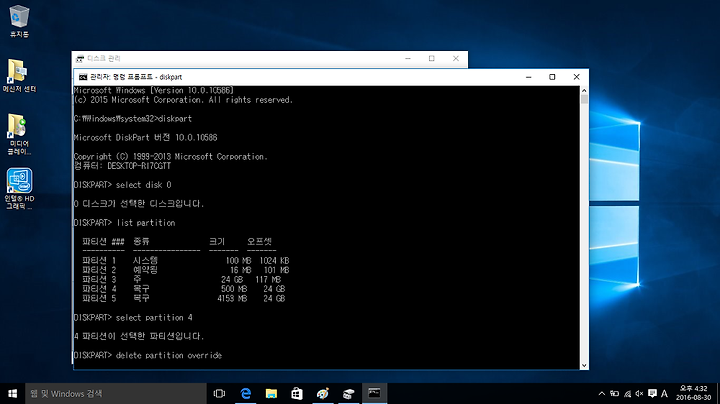The width and height of the screenshot is (720, 404).
Task: Click the paint palette taskbar icon
Action: pos(323,393)
